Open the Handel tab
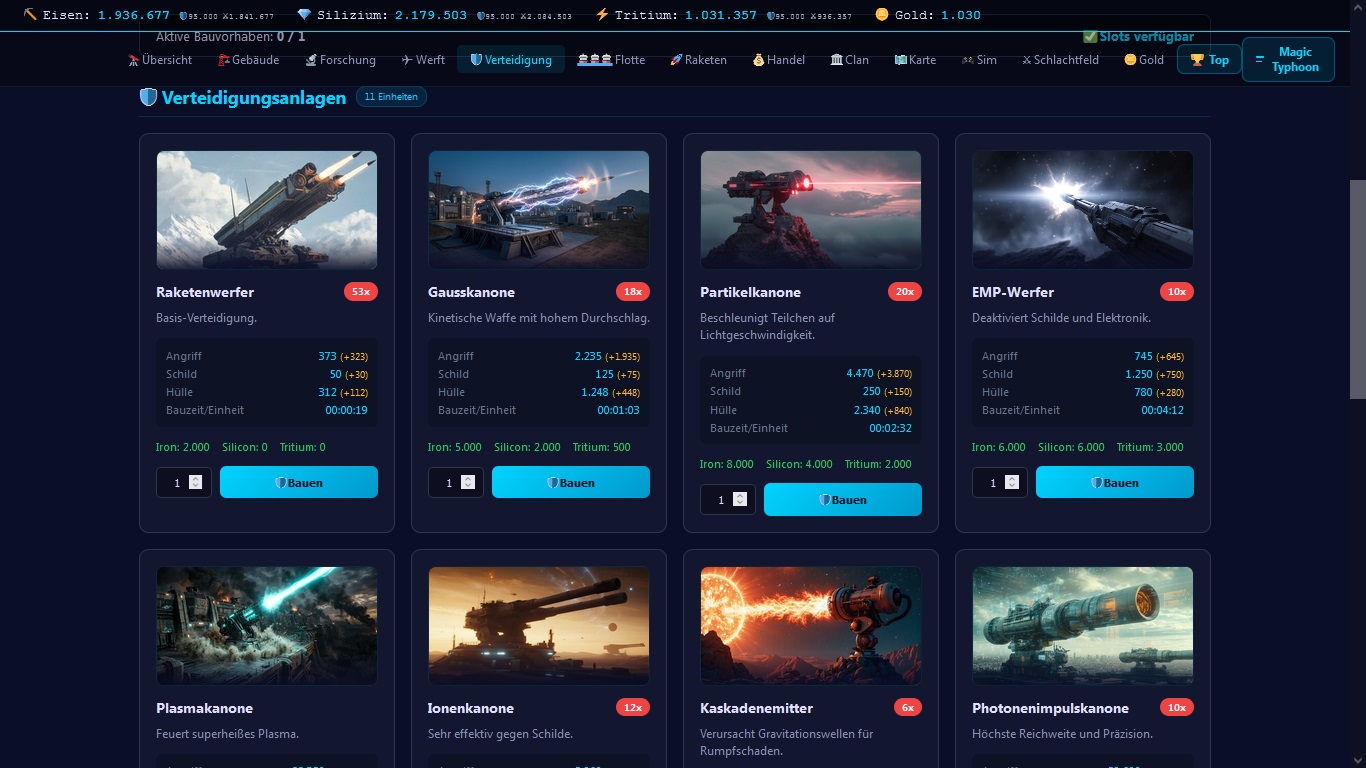The image size is (1366, 768). point(778,60)
